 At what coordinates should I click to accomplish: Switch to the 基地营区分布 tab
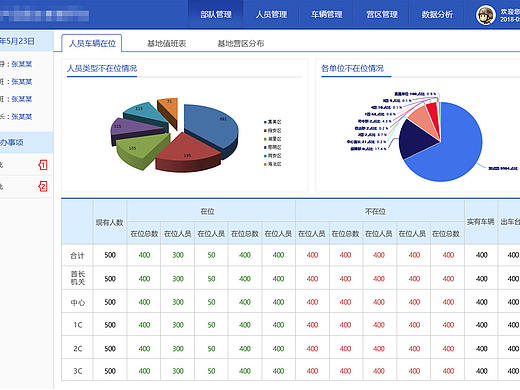[241, 43]
